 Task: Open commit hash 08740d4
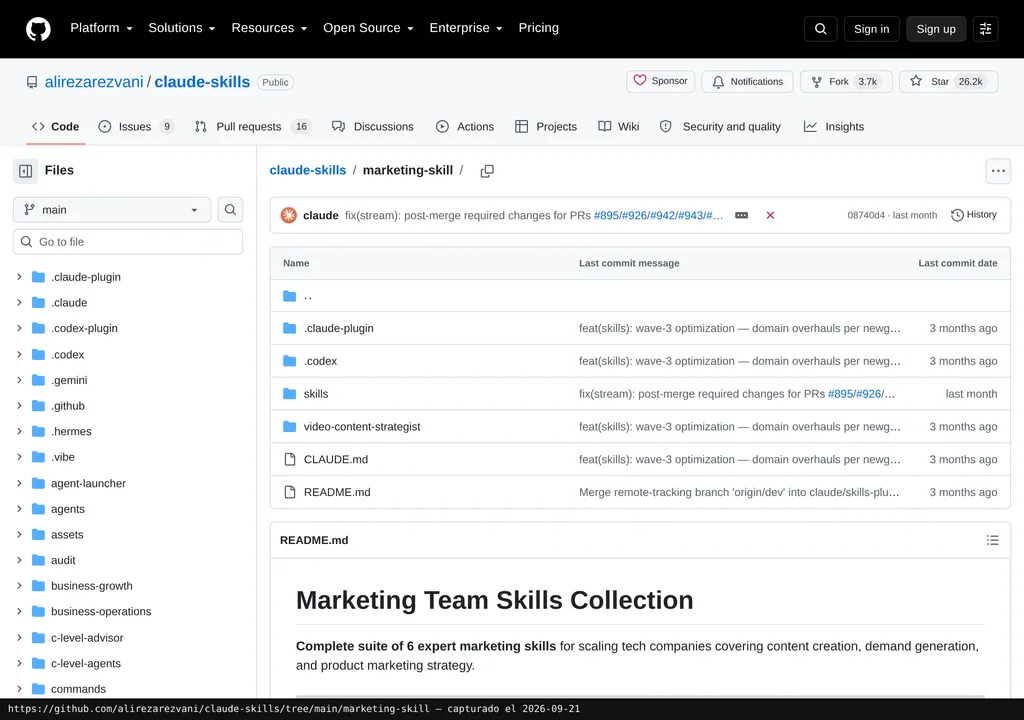[866, 216]
